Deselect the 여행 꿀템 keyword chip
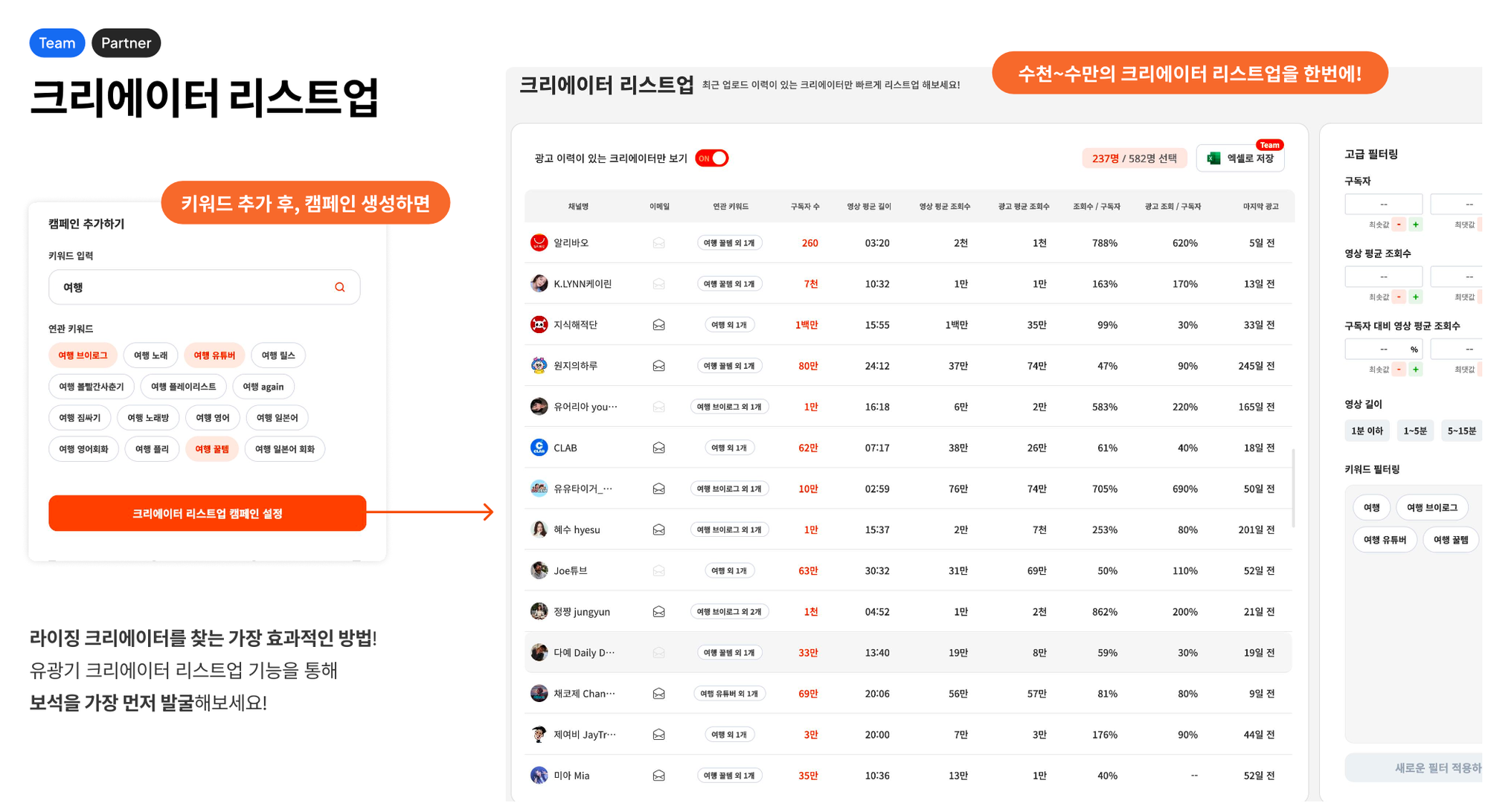Image resolution: width=1488 pixels, height=812 pixels. pos(212,448)
